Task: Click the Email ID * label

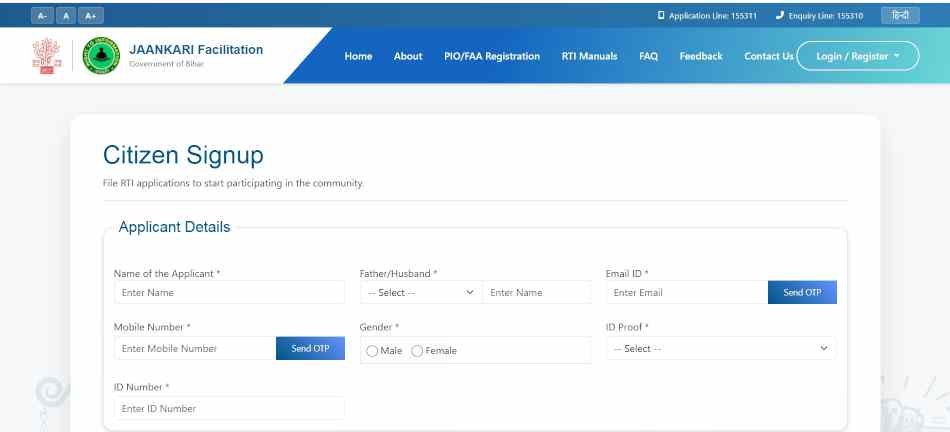Action: coord(627,274)
